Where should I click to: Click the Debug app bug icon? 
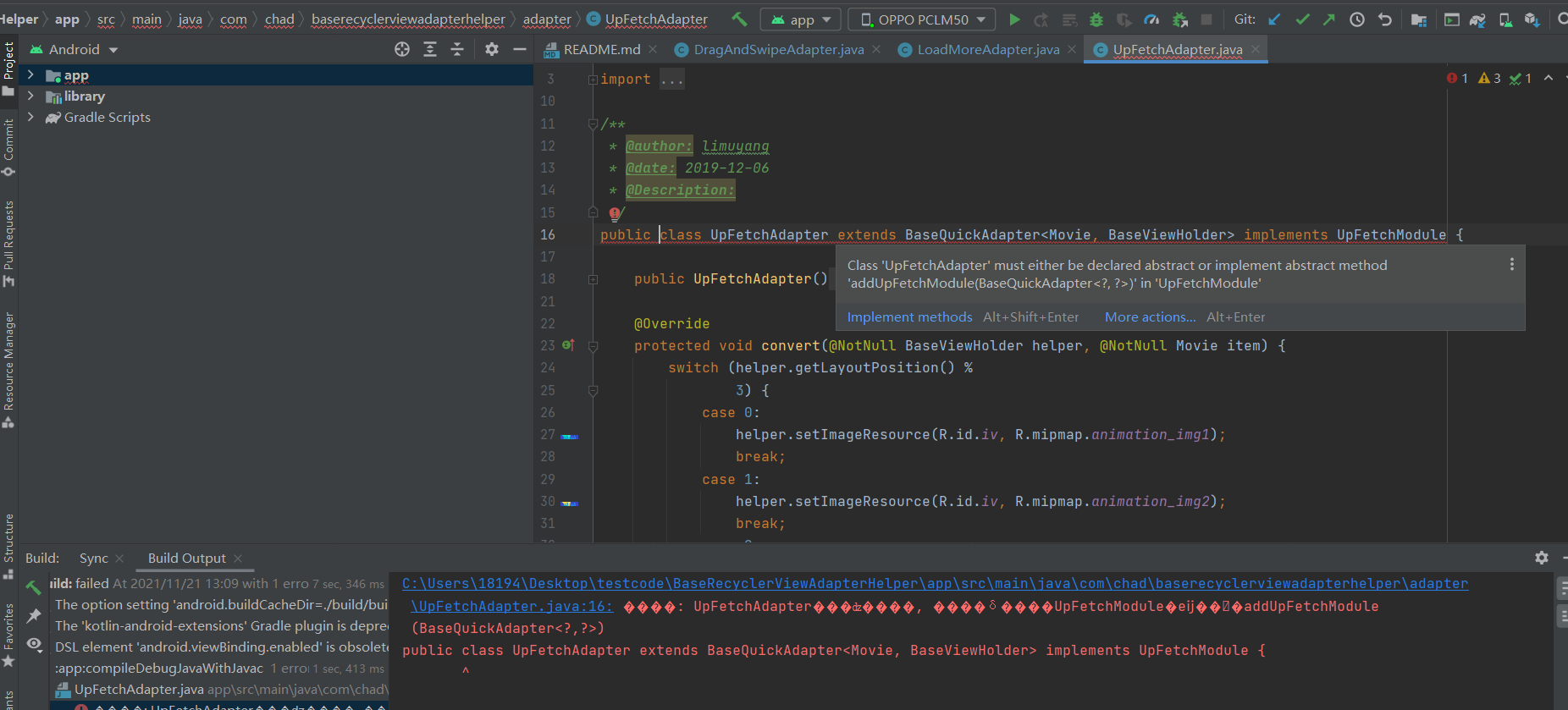(x=1096, y=19)
